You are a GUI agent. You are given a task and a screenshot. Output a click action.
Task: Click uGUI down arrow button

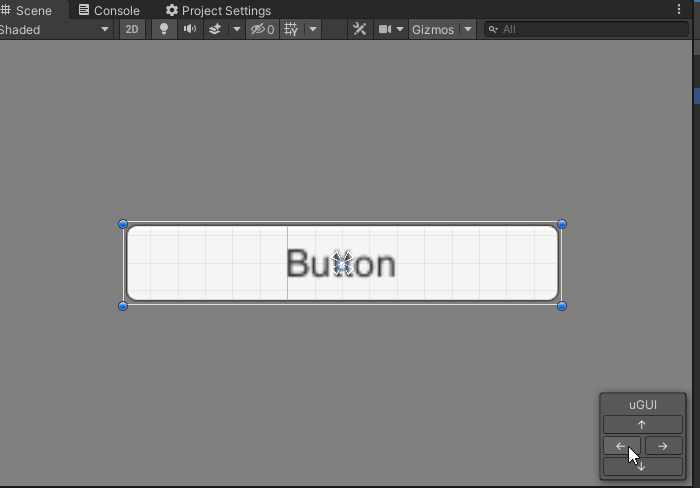click(642, 467)
